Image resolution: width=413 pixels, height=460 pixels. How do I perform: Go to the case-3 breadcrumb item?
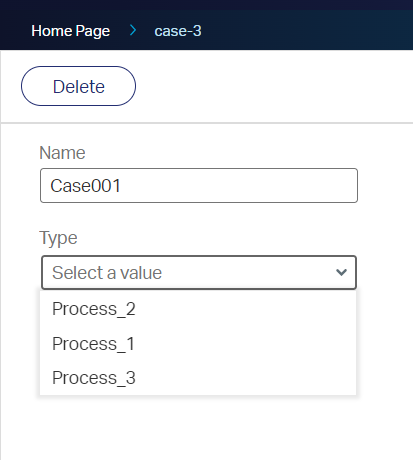pyautogui.click(x=178, y=31)
